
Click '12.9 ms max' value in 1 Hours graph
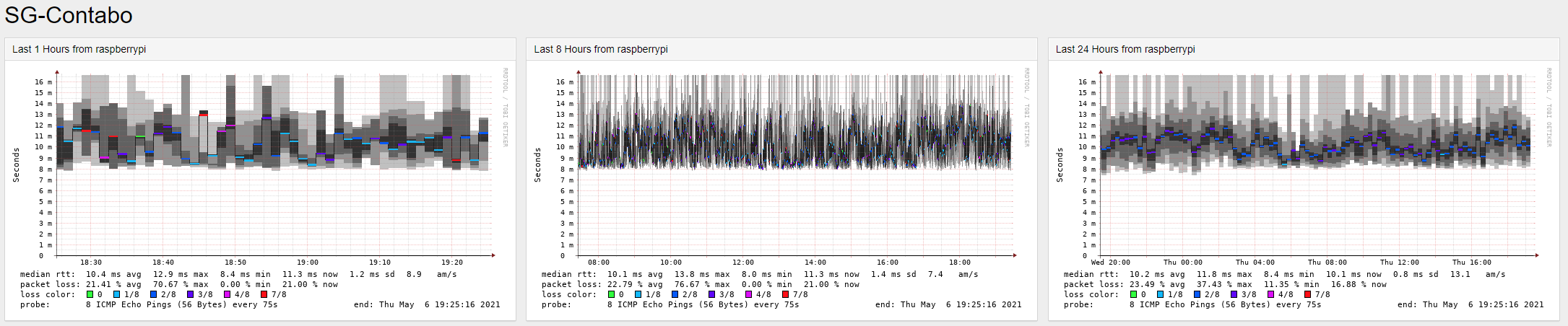(x=181, y=274)
